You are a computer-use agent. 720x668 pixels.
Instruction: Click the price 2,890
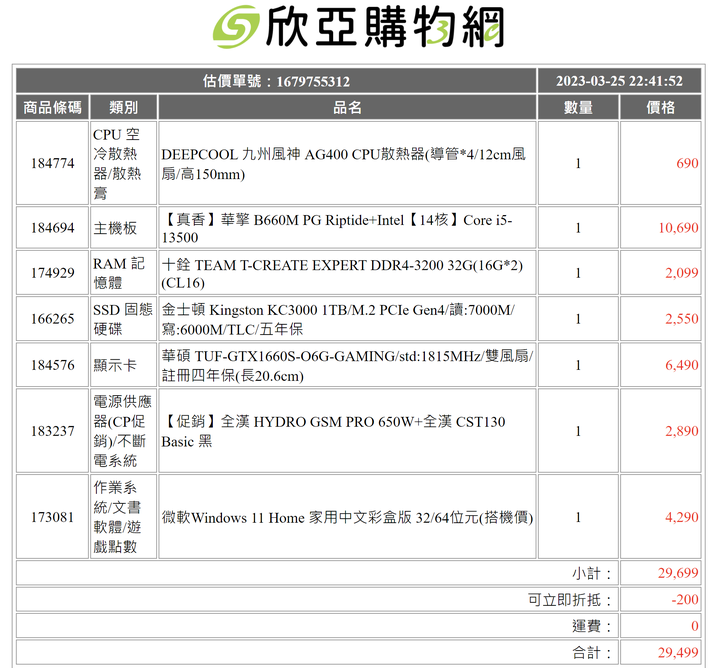point(682,431)
